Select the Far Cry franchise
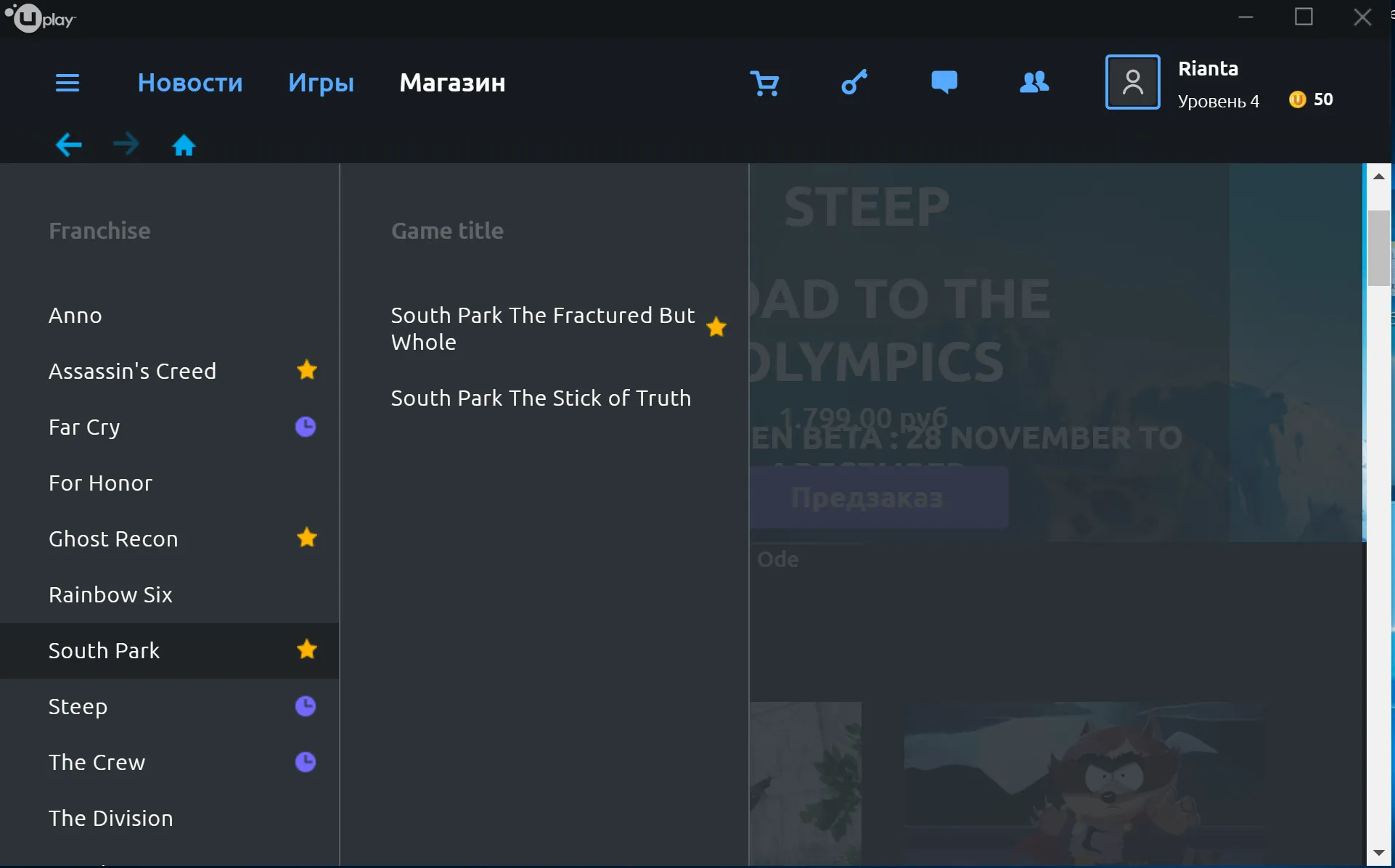The image size is (1395, 868). coord(170,427)
